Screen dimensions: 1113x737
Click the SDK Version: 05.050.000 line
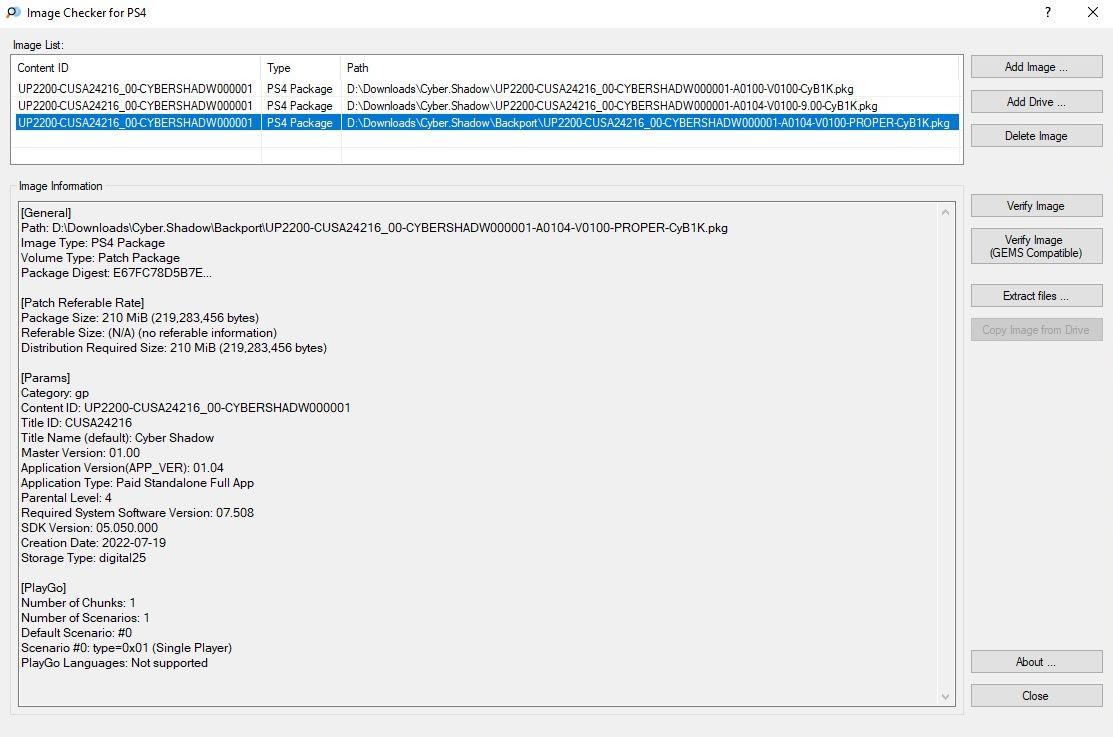click(x=89, y=528)
